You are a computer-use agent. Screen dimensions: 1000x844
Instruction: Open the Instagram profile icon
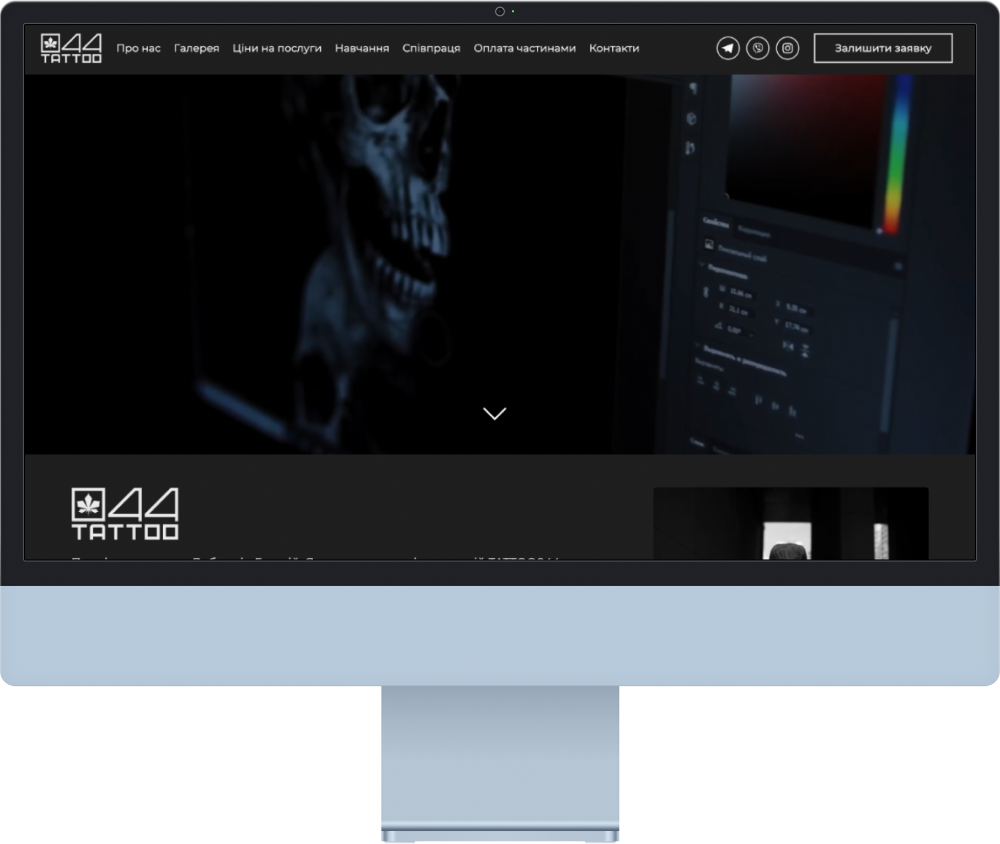pyautogui.click(x=788, y=48)
